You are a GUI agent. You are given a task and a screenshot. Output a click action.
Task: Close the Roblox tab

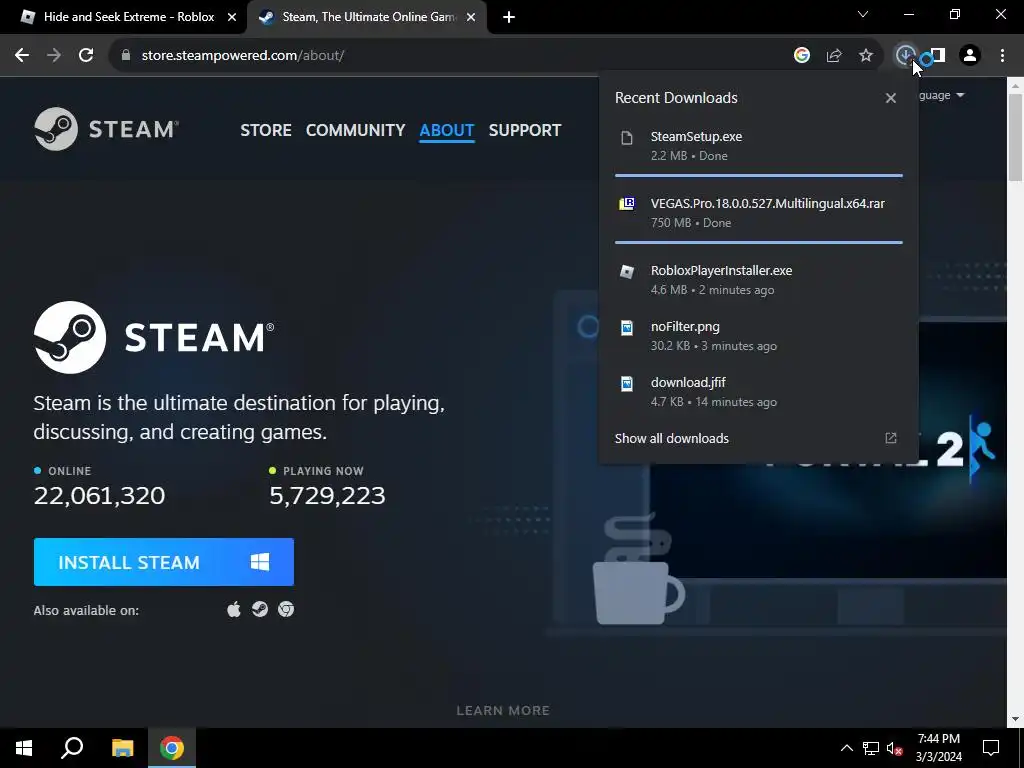232,17
